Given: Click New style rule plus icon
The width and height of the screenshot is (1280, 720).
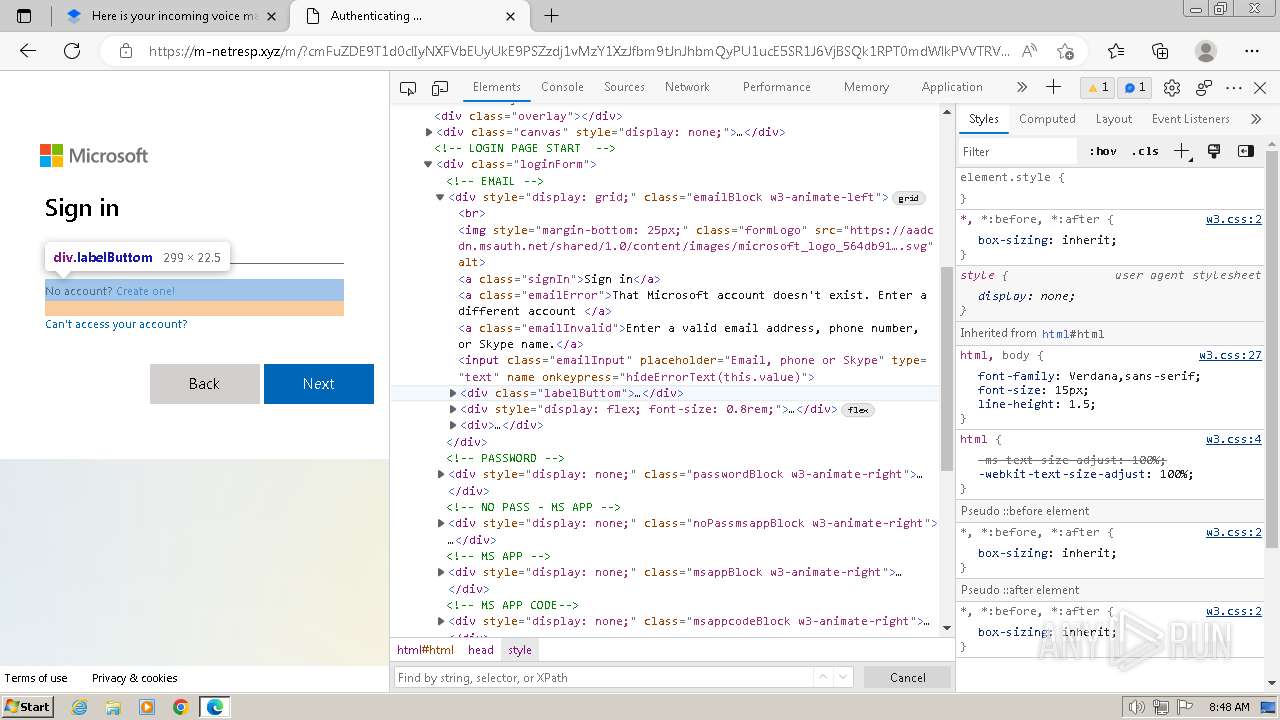Looking at the screenshot, I should 1182,151.
